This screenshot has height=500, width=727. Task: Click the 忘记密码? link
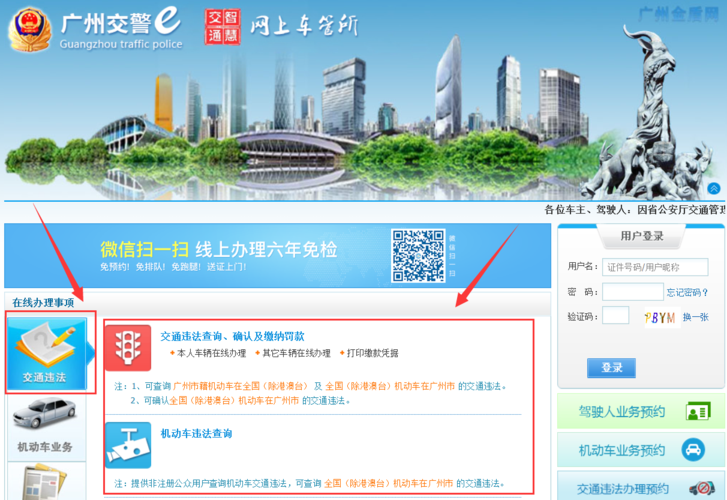pos(687,293)
